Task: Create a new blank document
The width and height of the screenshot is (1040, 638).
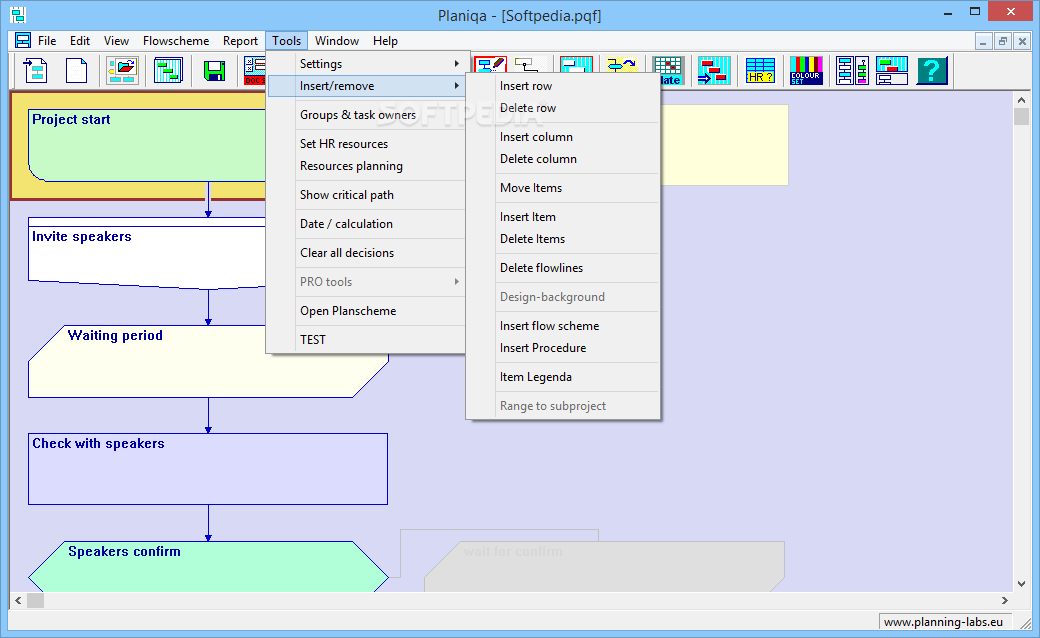Action: click(x=76, y=70)
